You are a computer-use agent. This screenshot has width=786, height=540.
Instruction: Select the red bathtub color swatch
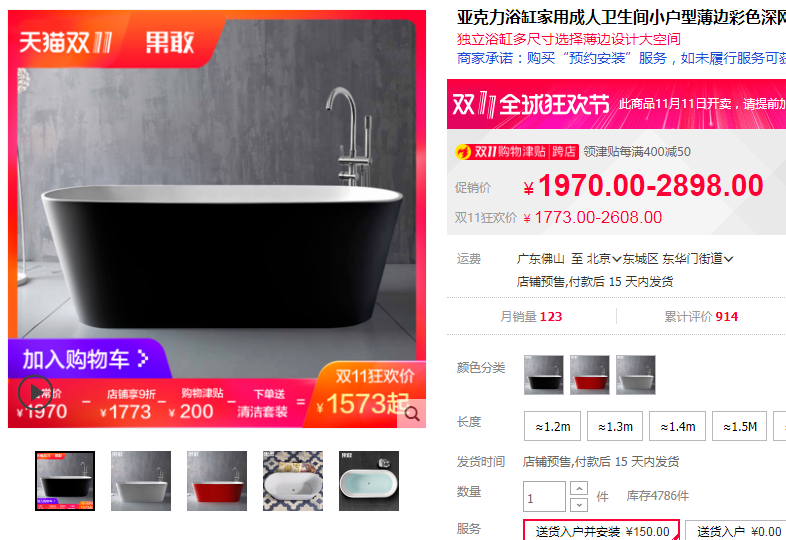pyautogui.click(x=590, y=375)
